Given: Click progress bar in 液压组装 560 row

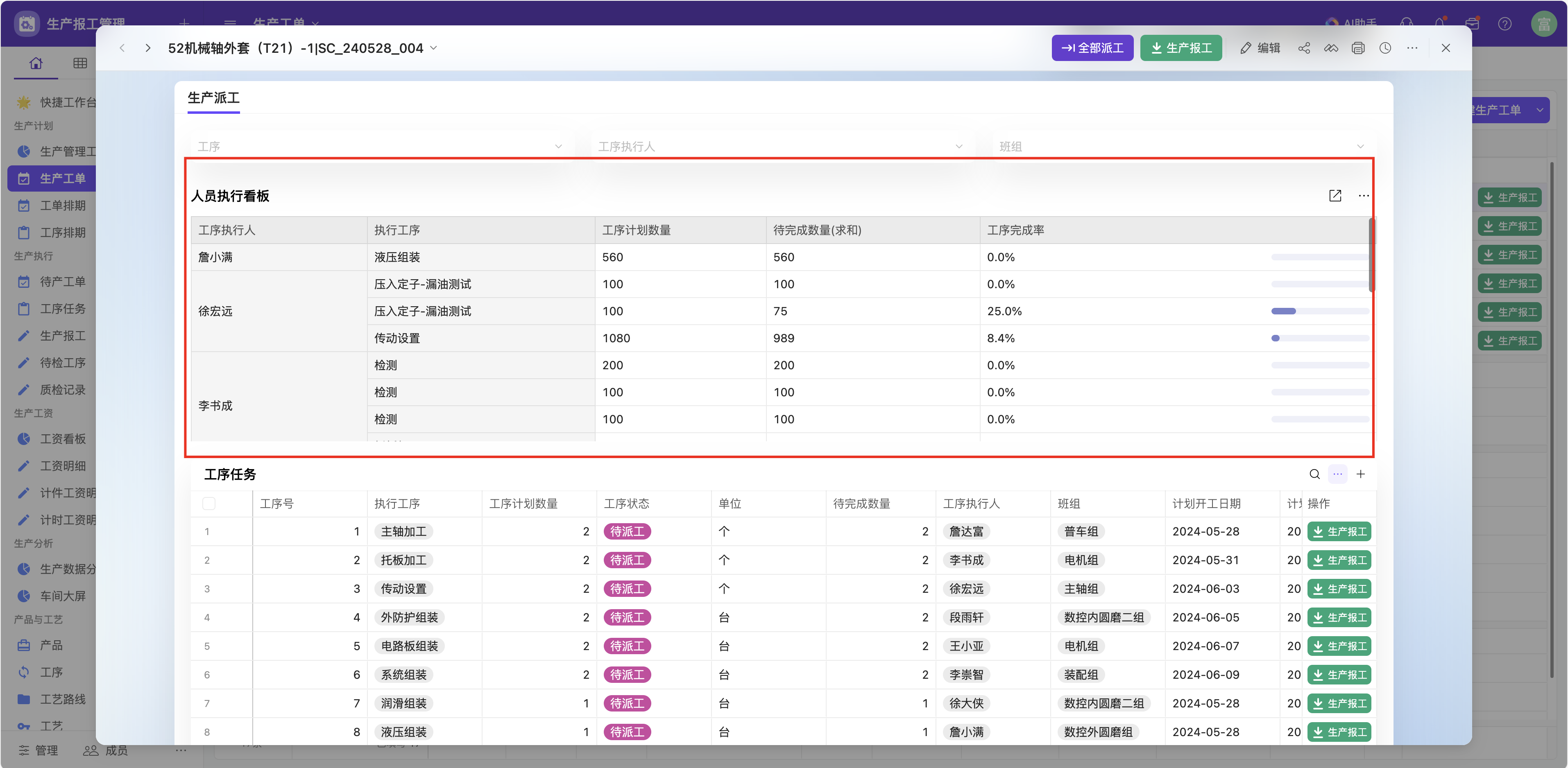Looking at the screenshot, I should point(1320,258).
